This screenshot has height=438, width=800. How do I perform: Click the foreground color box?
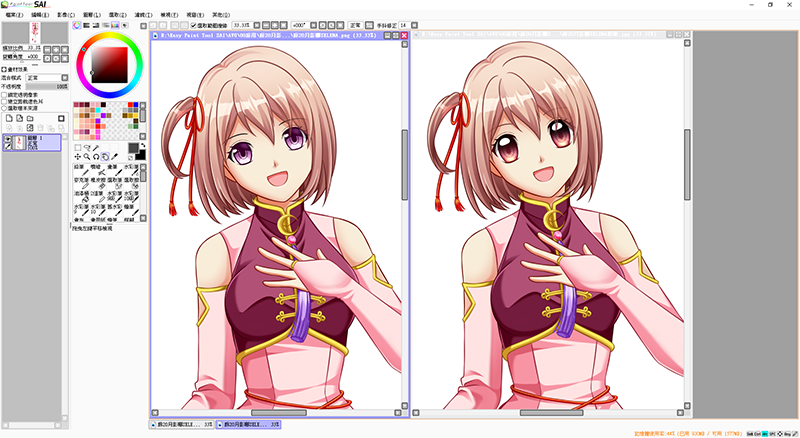(x=133, y=148)
